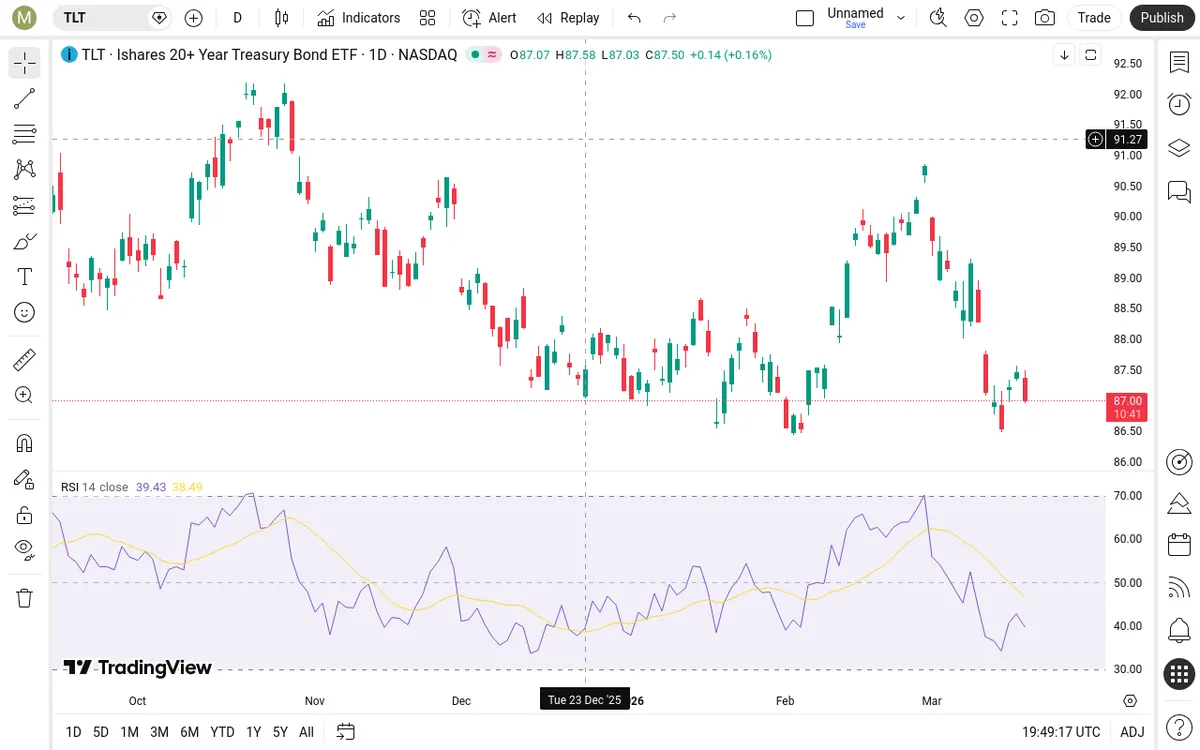Open go to date calendar
The height and width of the screenshot is (750, 1200).
(x=345, y=732)
